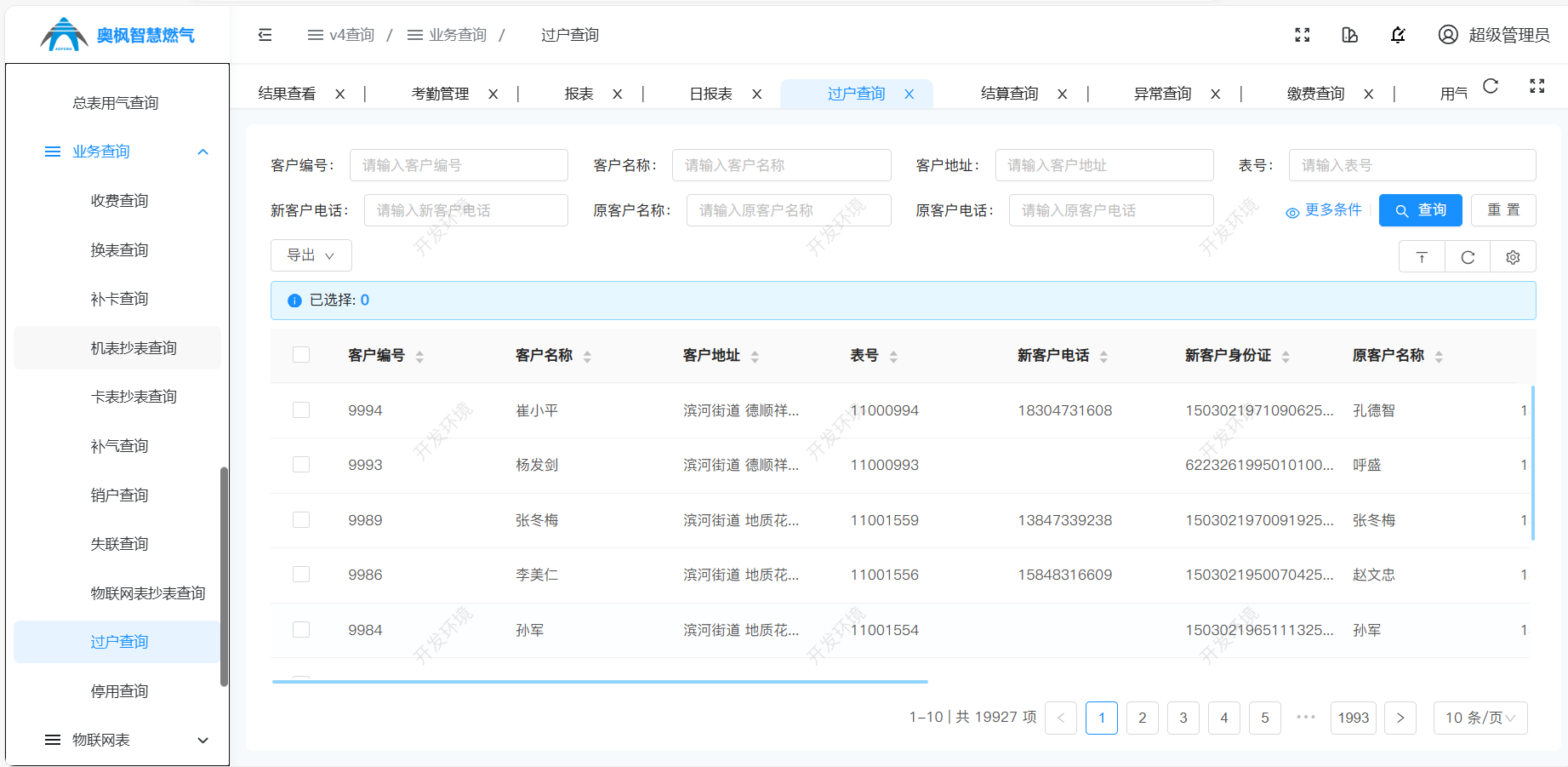Switch to the 日报表 tab
The image size is (1568, 767).
coord(710,94)
